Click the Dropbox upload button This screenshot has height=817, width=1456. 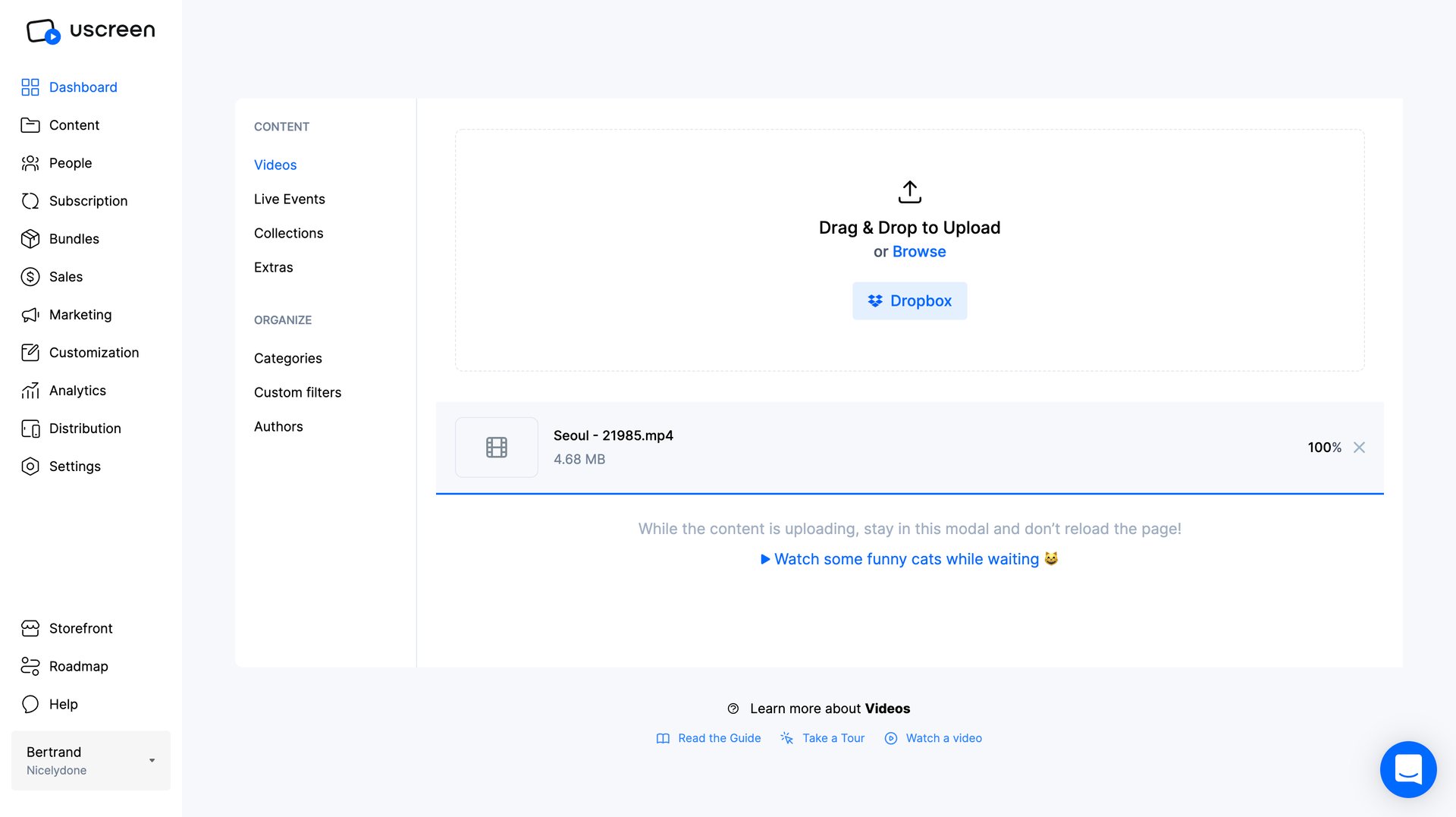tap(909, 300)
